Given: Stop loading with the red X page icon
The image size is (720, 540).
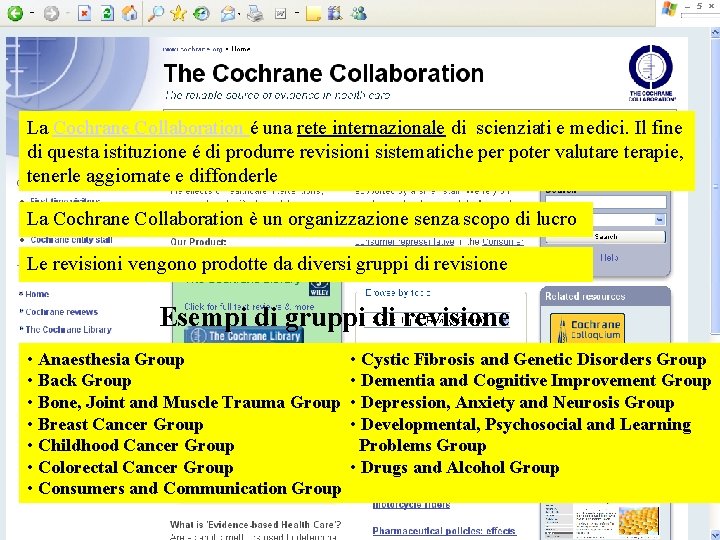Looking at the screenshot, I should 84,13.
